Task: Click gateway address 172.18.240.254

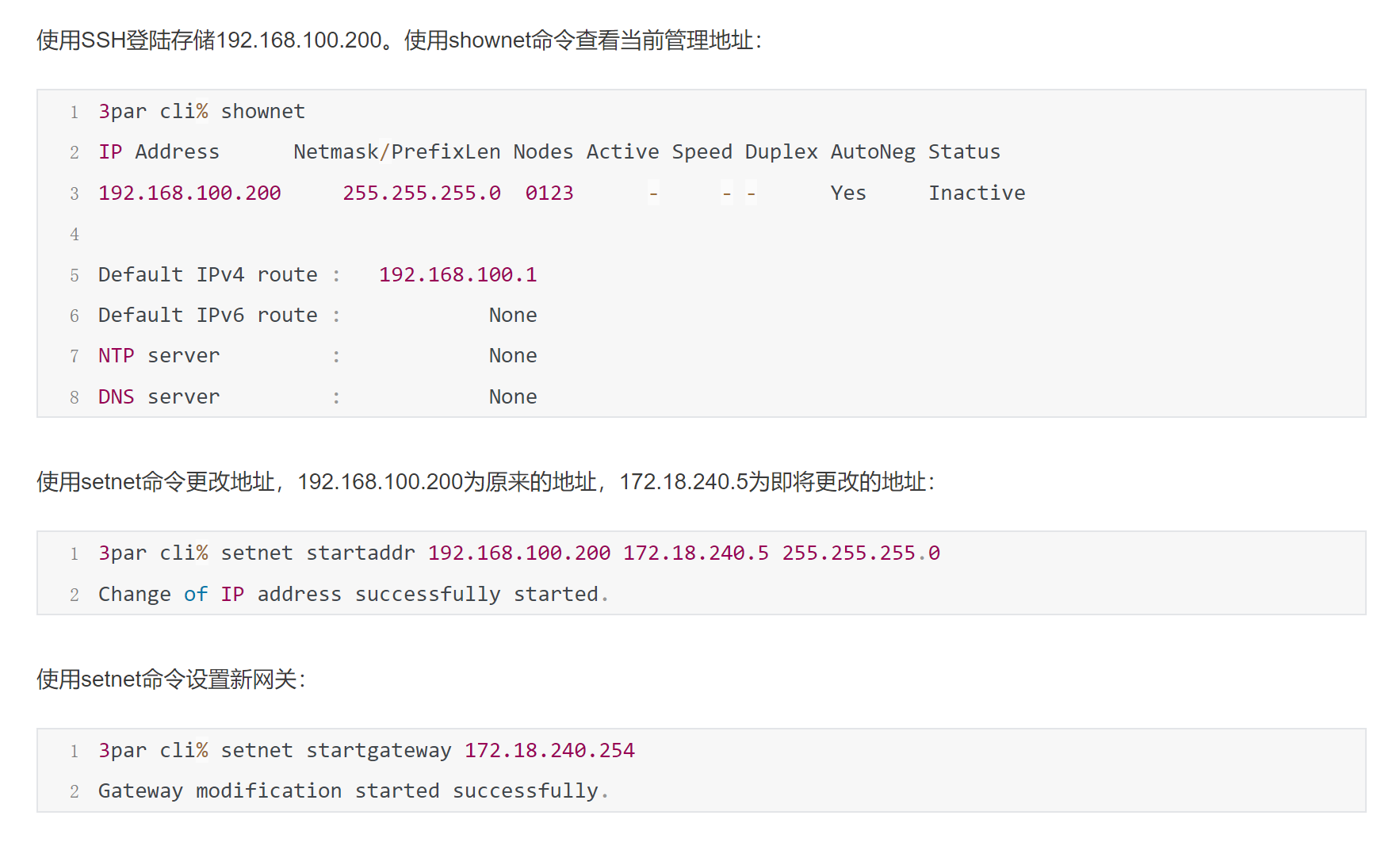Action: tap(549, 751)
